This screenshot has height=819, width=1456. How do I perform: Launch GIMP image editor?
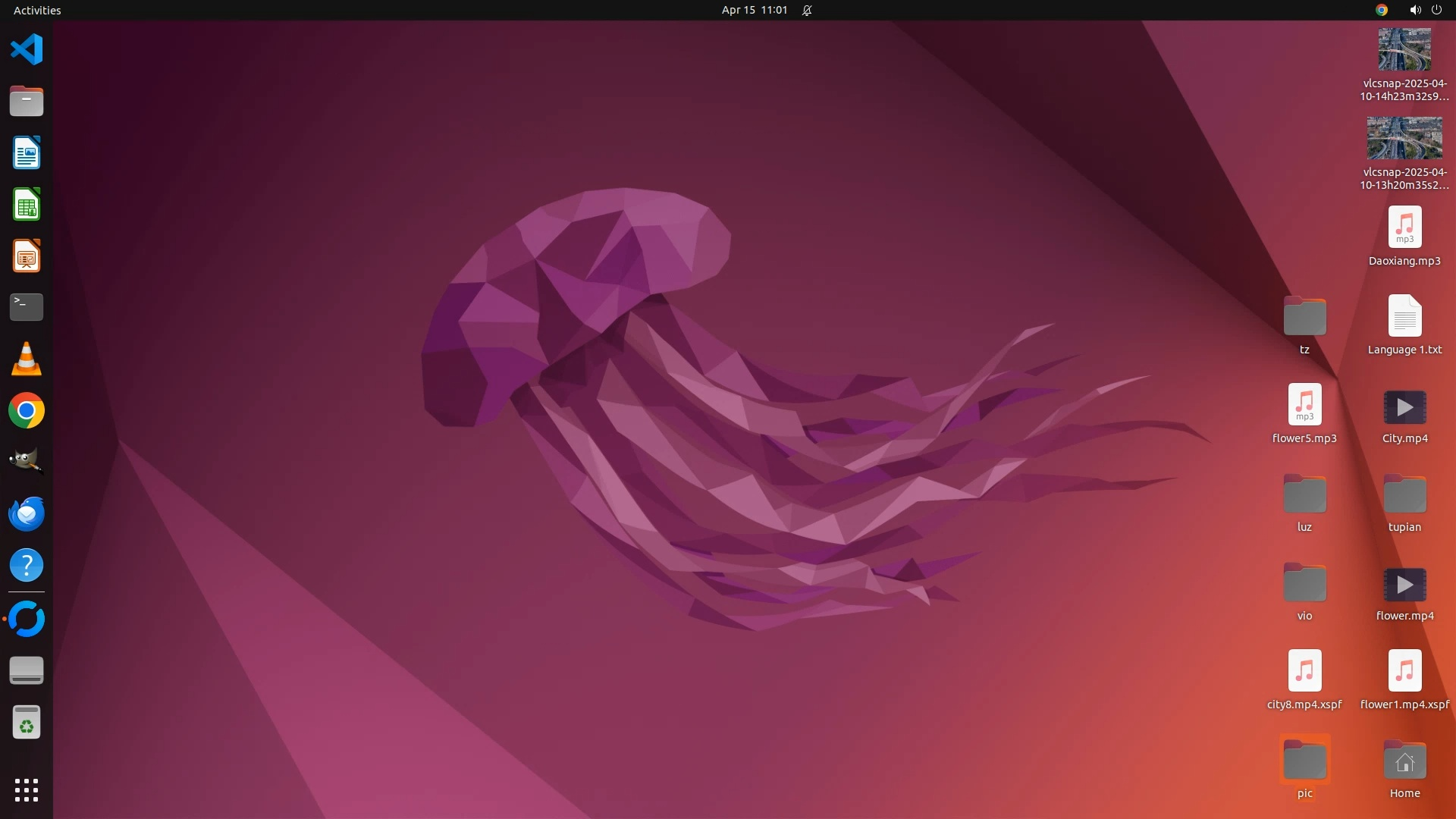tap(27, 461)
